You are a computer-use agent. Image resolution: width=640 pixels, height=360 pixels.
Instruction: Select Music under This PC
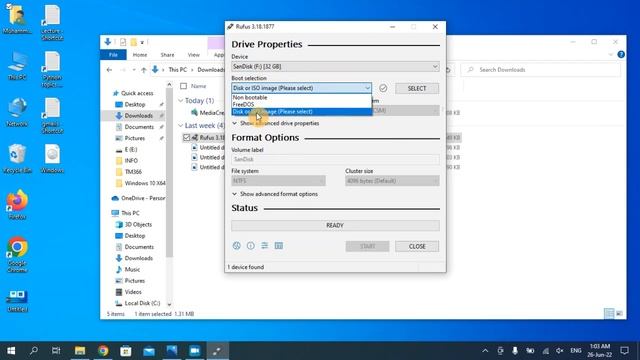coord(132,269)
